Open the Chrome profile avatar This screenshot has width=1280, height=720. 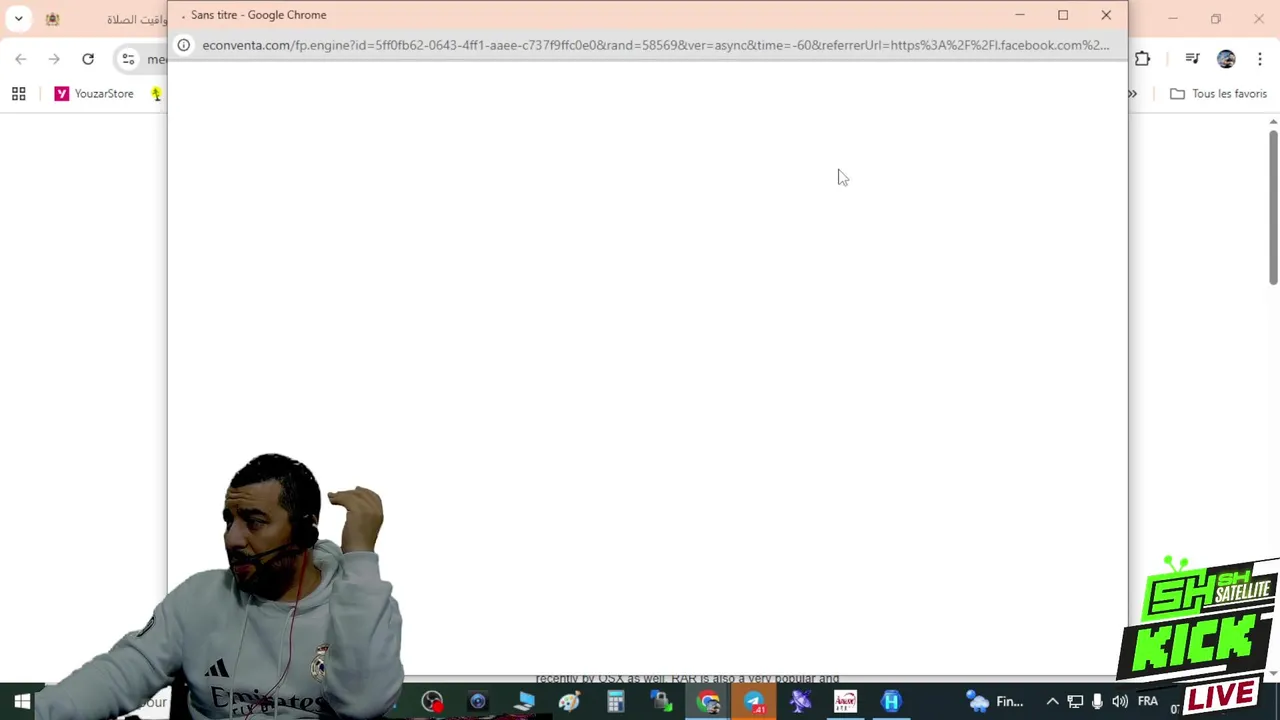(x=1226, y=59)
